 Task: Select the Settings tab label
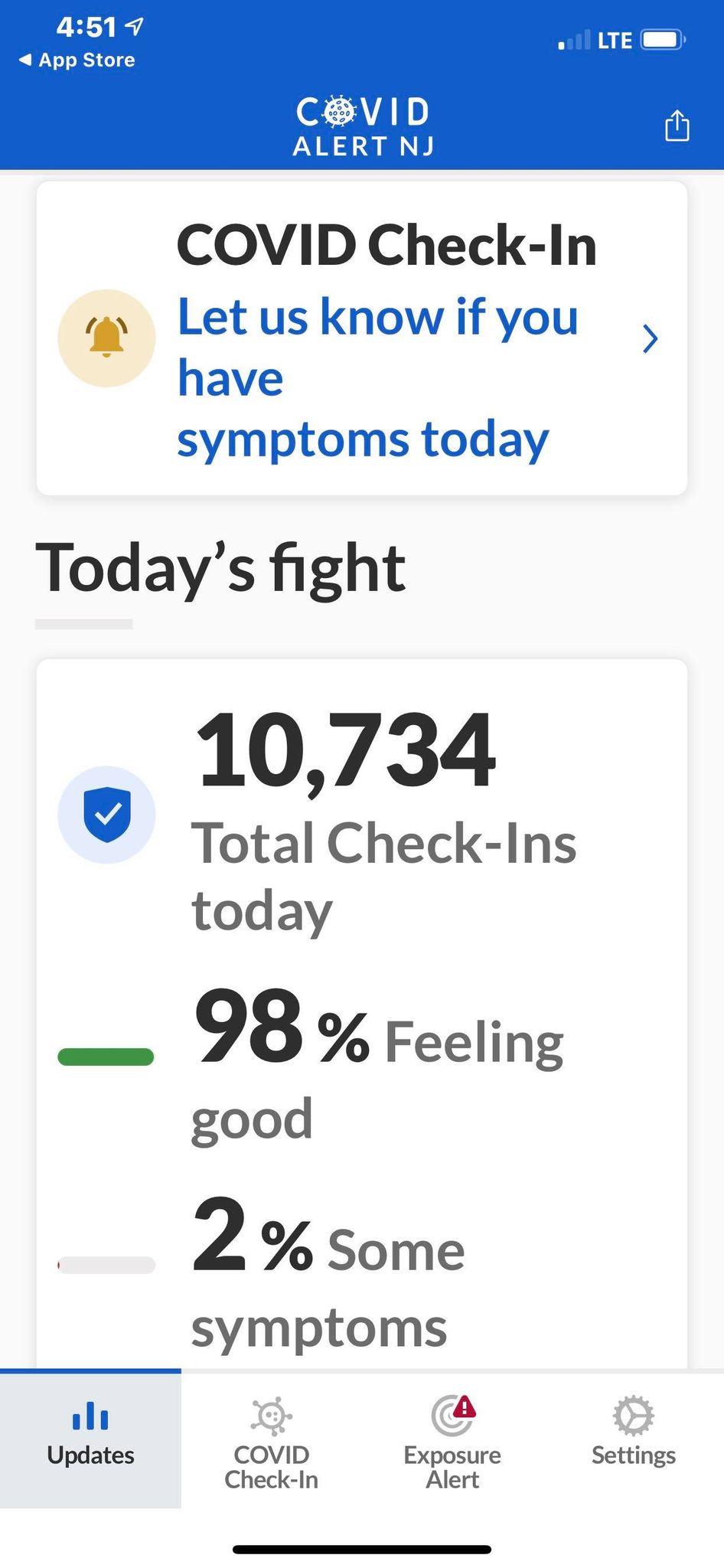point(634,1455)
